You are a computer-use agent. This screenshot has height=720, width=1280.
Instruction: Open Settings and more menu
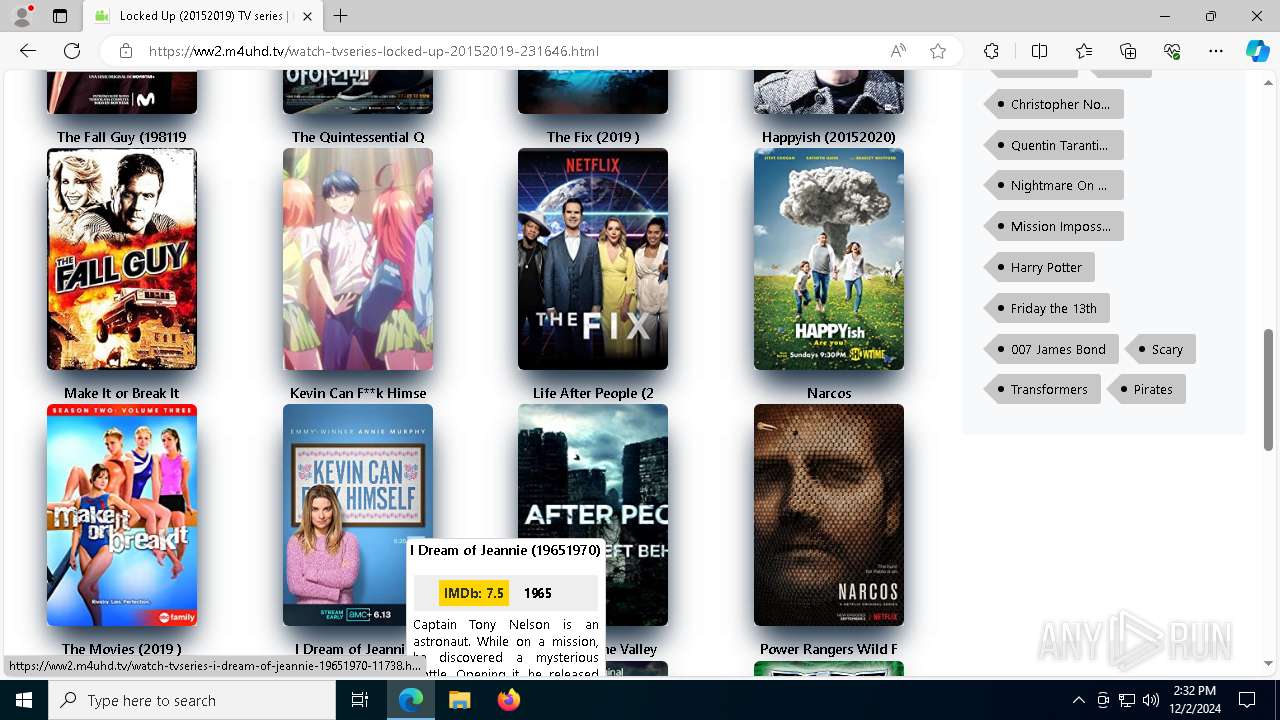click(1216, 51)
